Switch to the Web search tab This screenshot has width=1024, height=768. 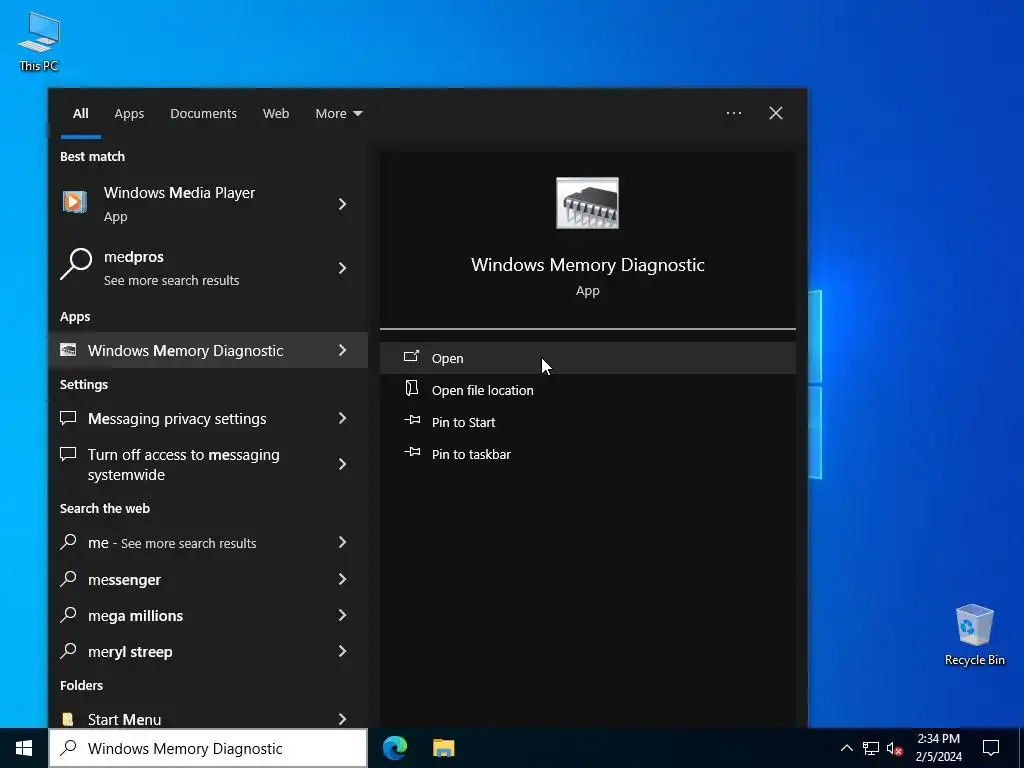[x=276, y=114]
